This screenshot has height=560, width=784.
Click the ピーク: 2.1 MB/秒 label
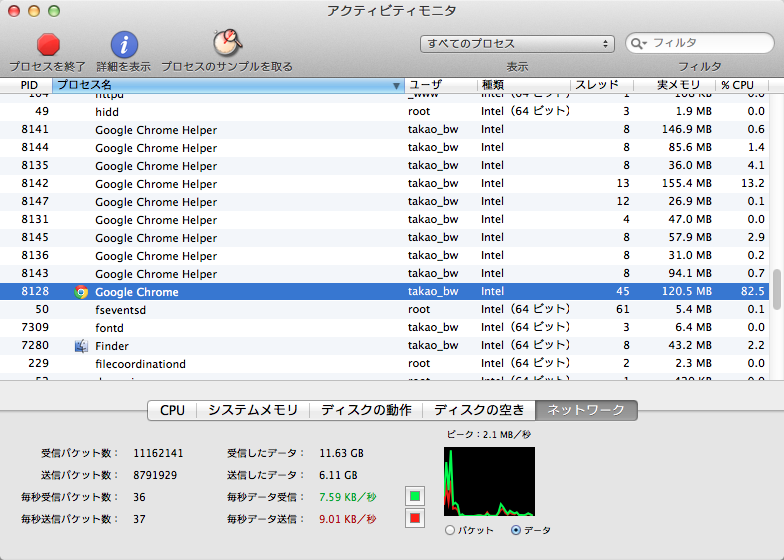coord(488,434)
